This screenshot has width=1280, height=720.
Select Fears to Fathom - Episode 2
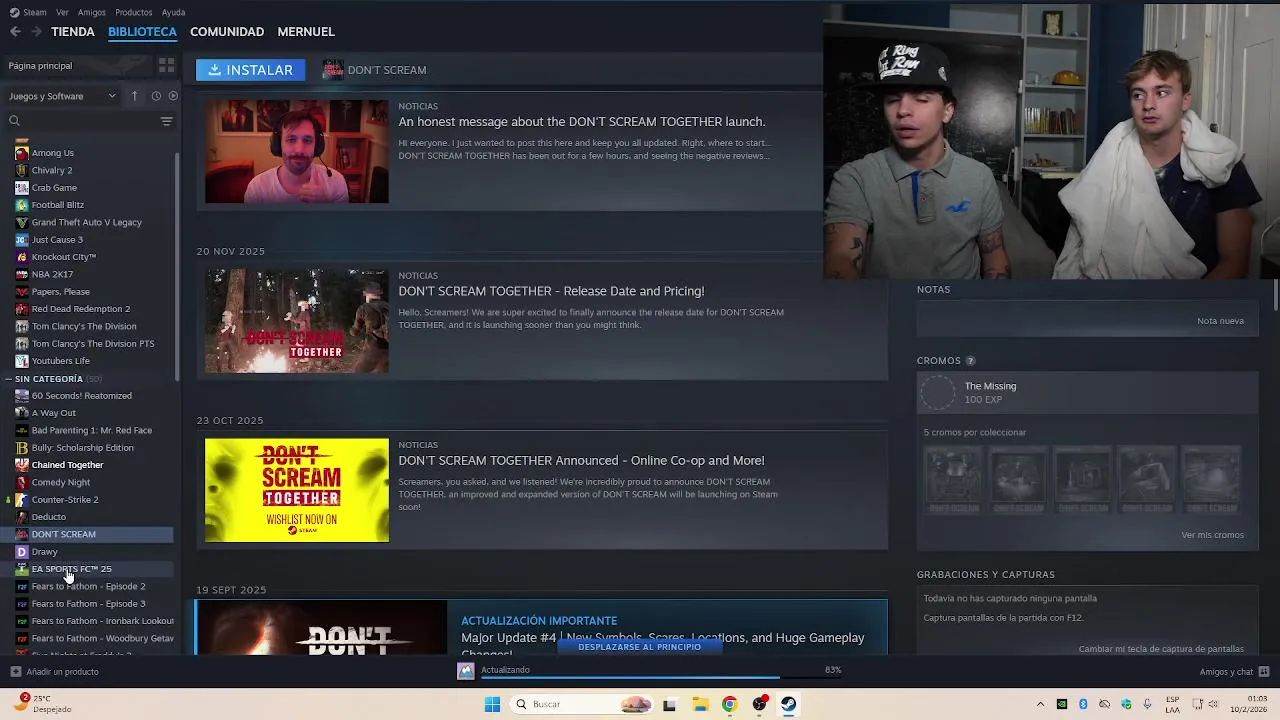(x=88, y=587)
